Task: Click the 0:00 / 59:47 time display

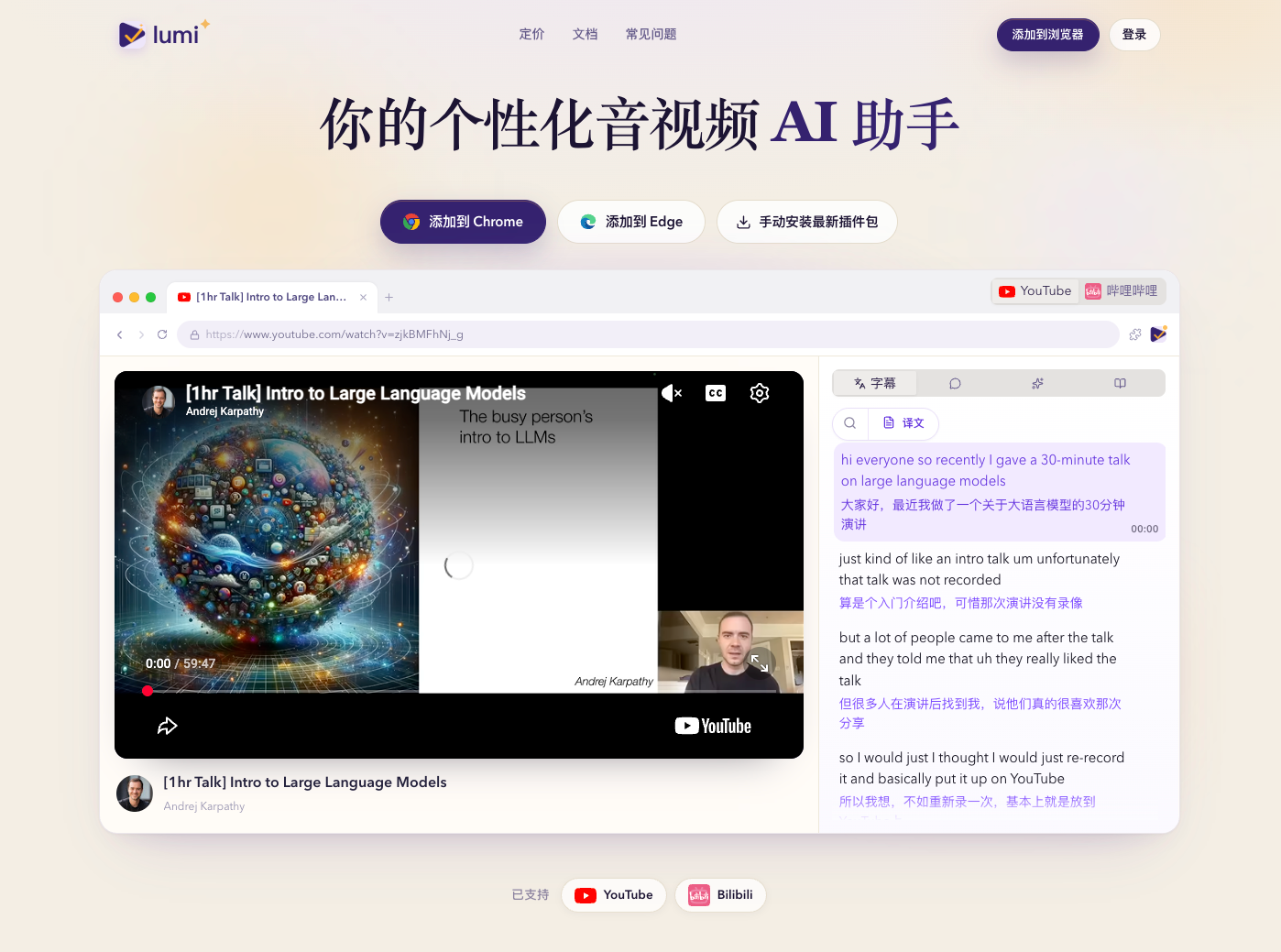Action: click(181, 663)
